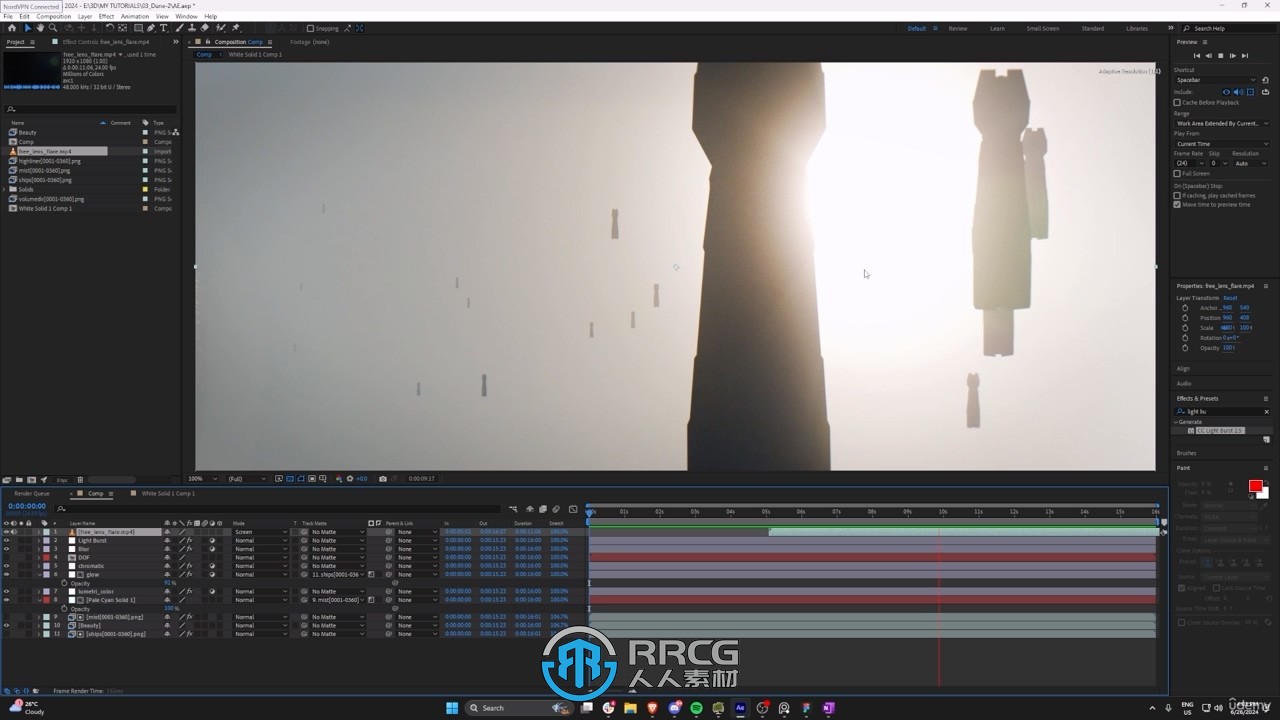Jump to the first frame in the Preview panel

click(x=1197, y=56)
